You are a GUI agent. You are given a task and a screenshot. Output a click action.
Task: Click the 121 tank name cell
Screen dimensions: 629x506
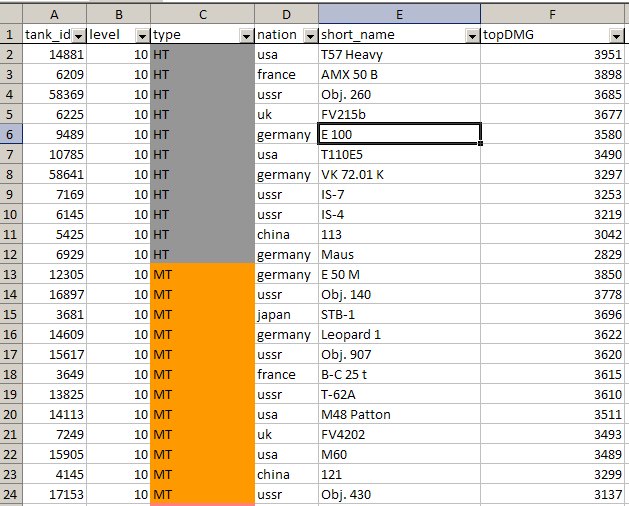(x=400, y=474)
